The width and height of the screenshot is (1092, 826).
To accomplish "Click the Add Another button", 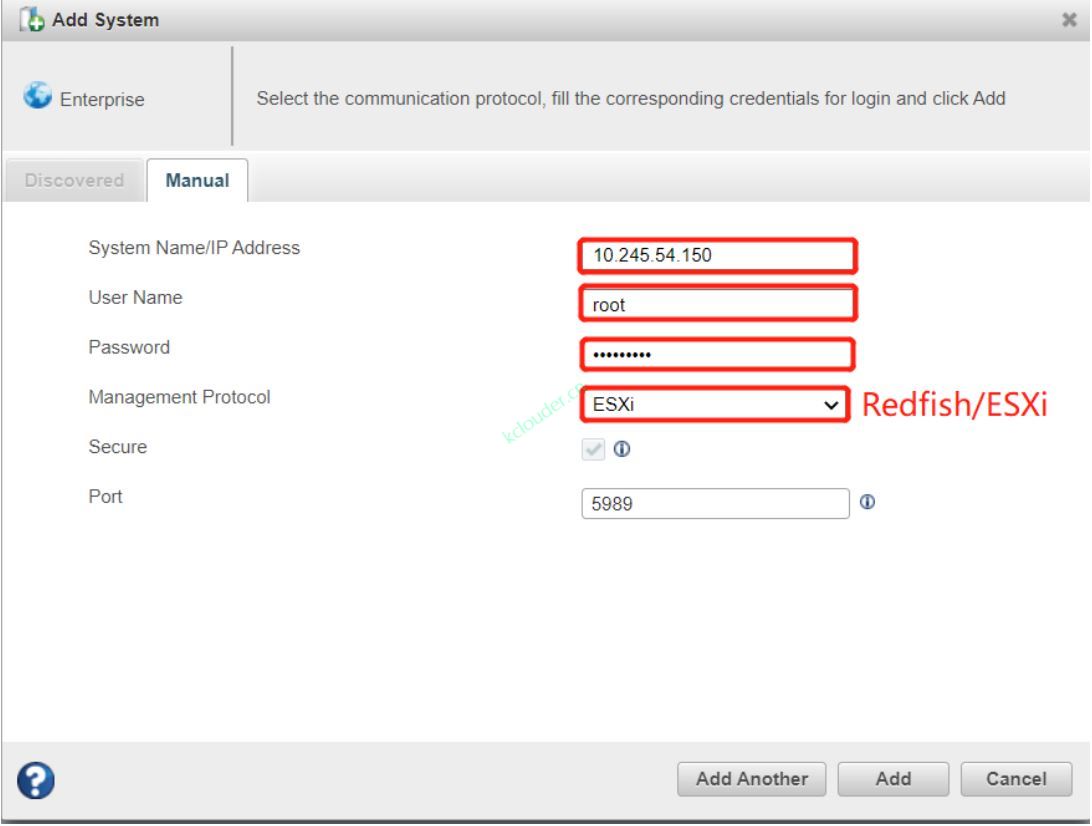I will (x=751, y=779).
